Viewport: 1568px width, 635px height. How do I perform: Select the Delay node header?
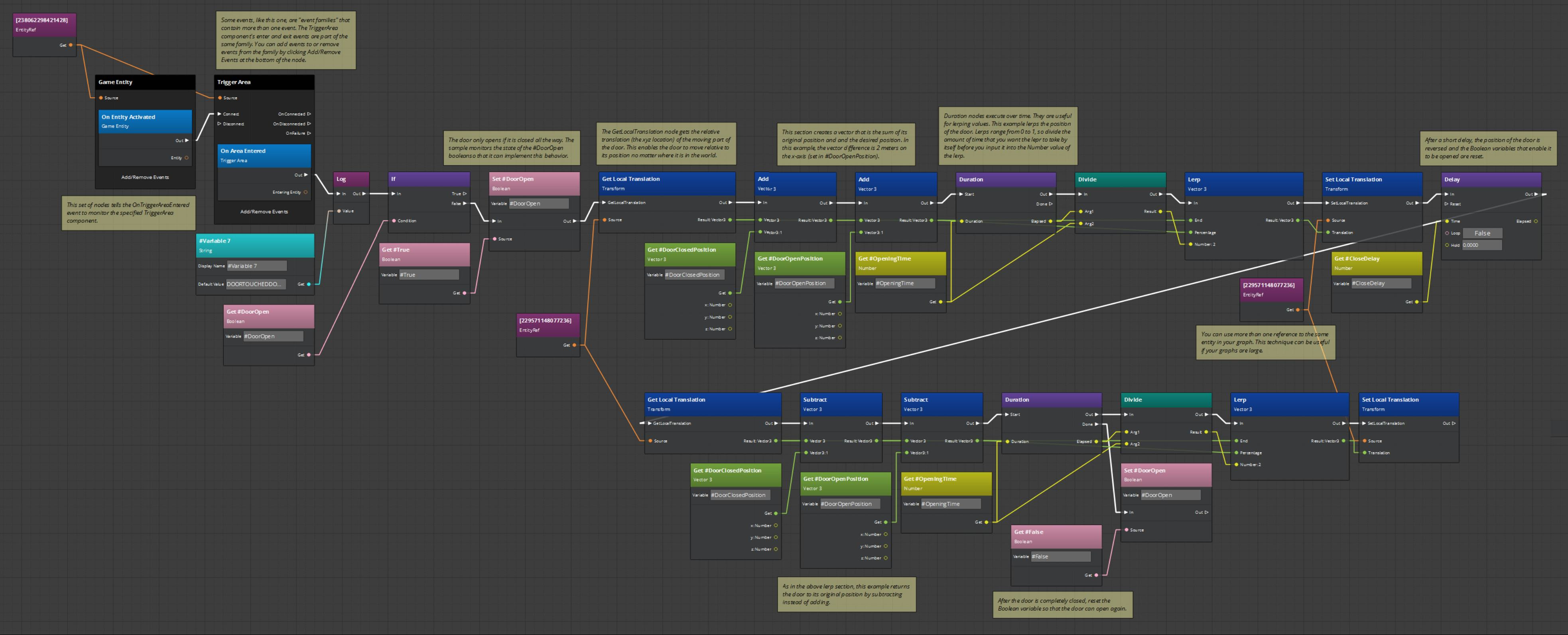coord(1491,180)
